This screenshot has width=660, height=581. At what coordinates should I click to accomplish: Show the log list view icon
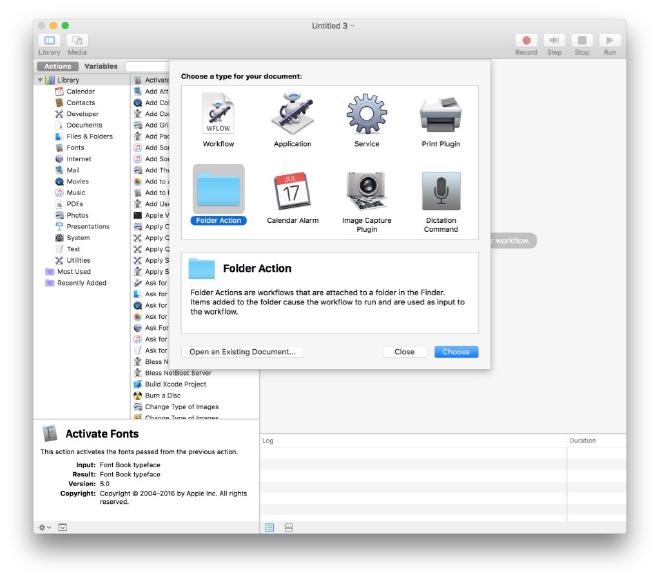(269, 528)
